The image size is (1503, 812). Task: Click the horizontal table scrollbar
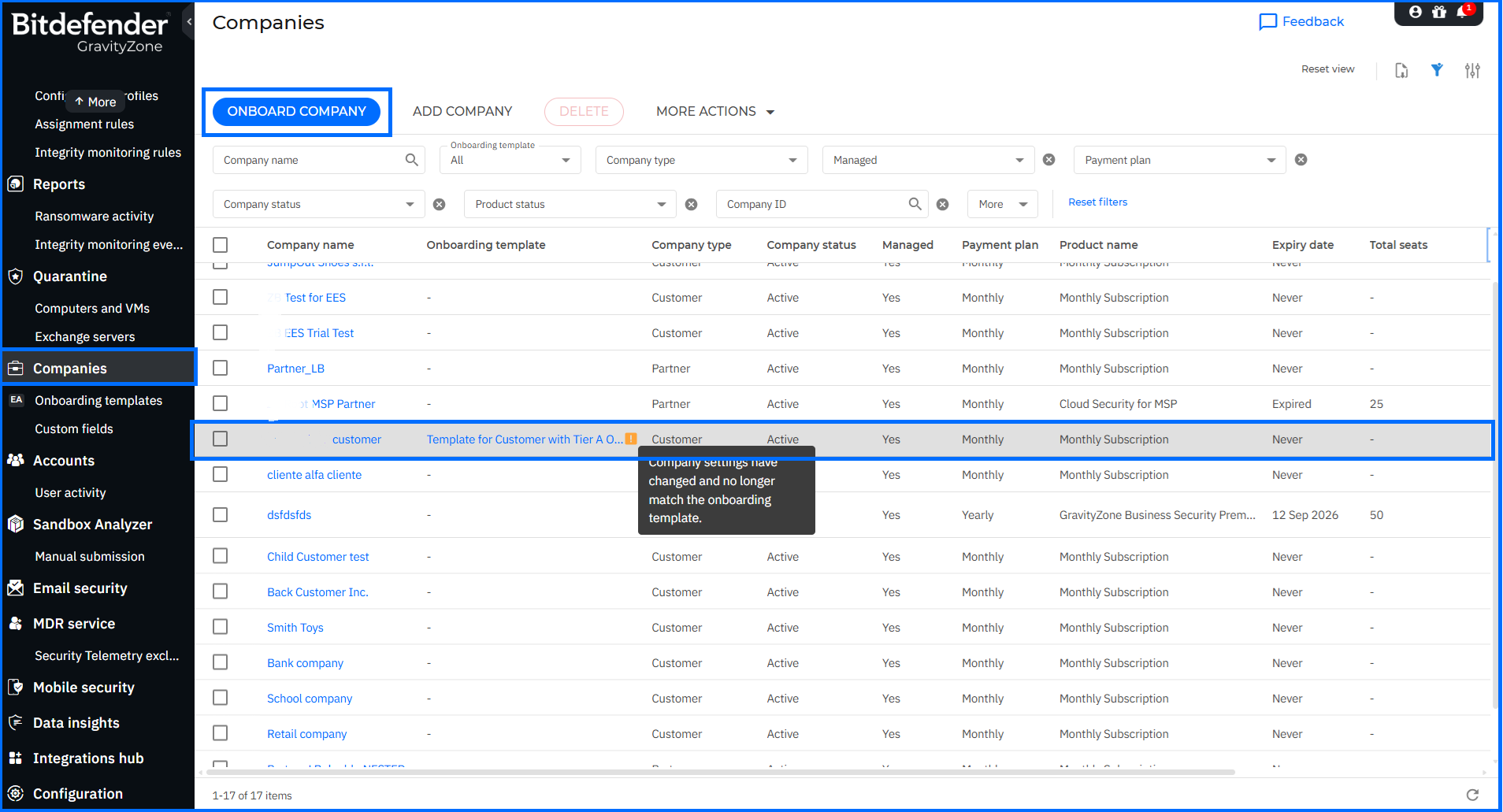point(721,772)
